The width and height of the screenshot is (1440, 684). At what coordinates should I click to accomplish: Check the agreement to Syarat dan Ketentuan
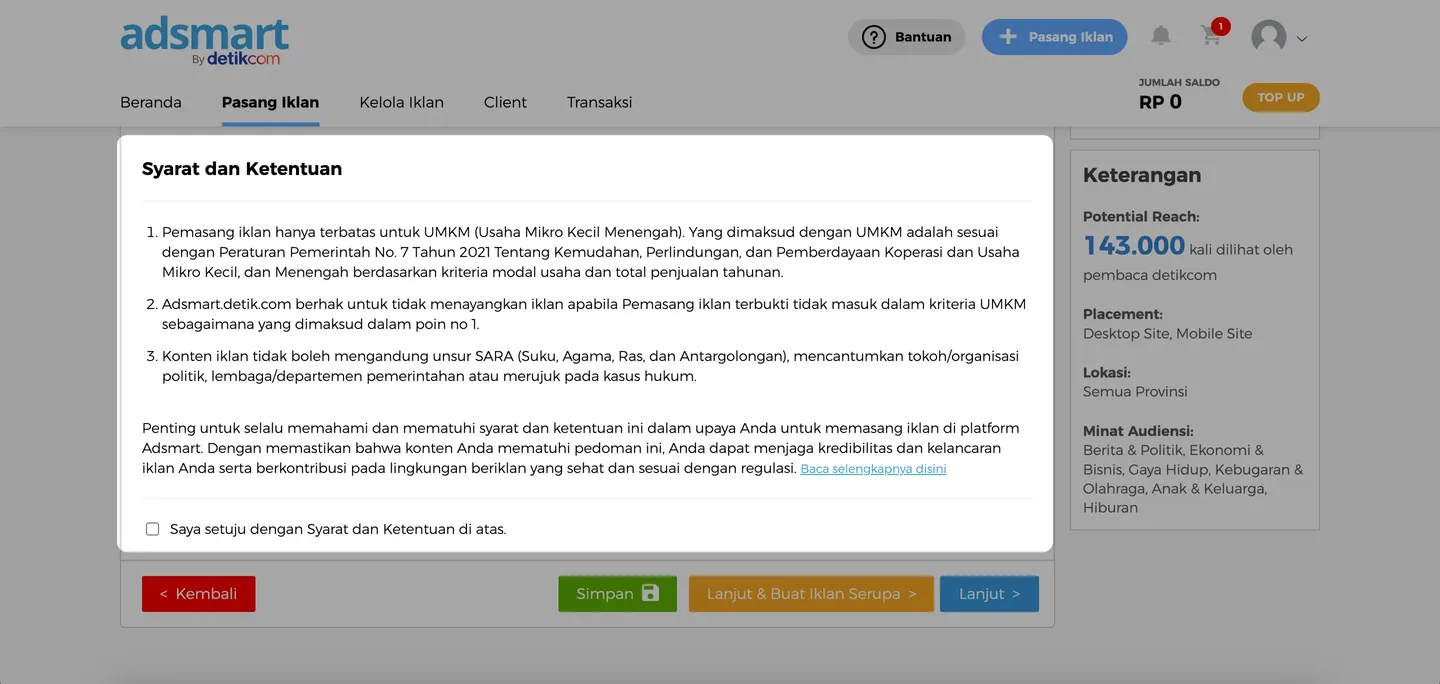point(152,528)
